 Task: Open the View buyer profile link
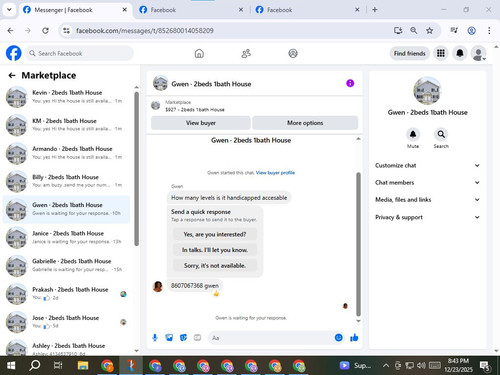[x=275, y=173]
